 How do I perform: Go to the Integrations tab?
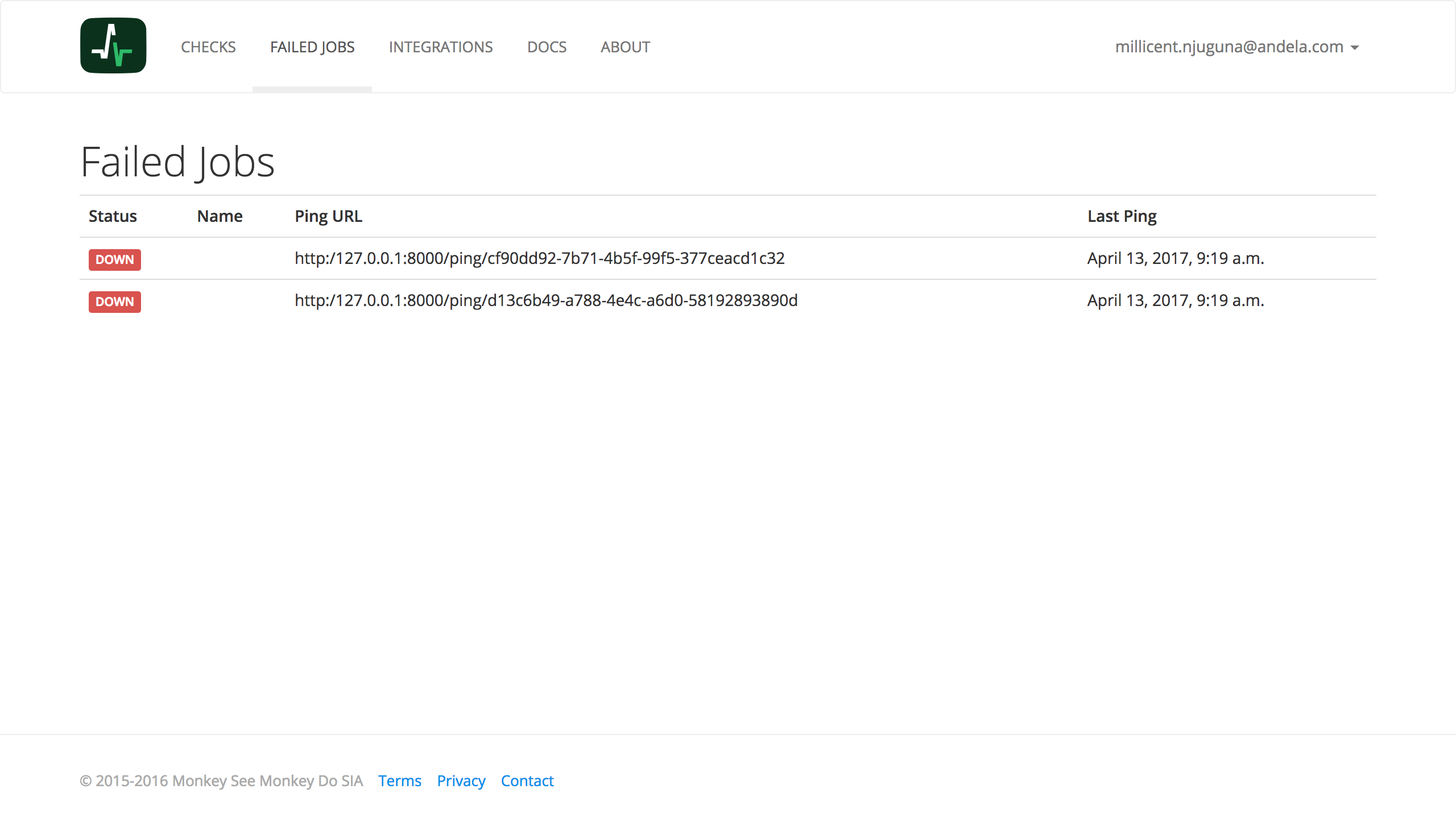(x=441, y=47)
